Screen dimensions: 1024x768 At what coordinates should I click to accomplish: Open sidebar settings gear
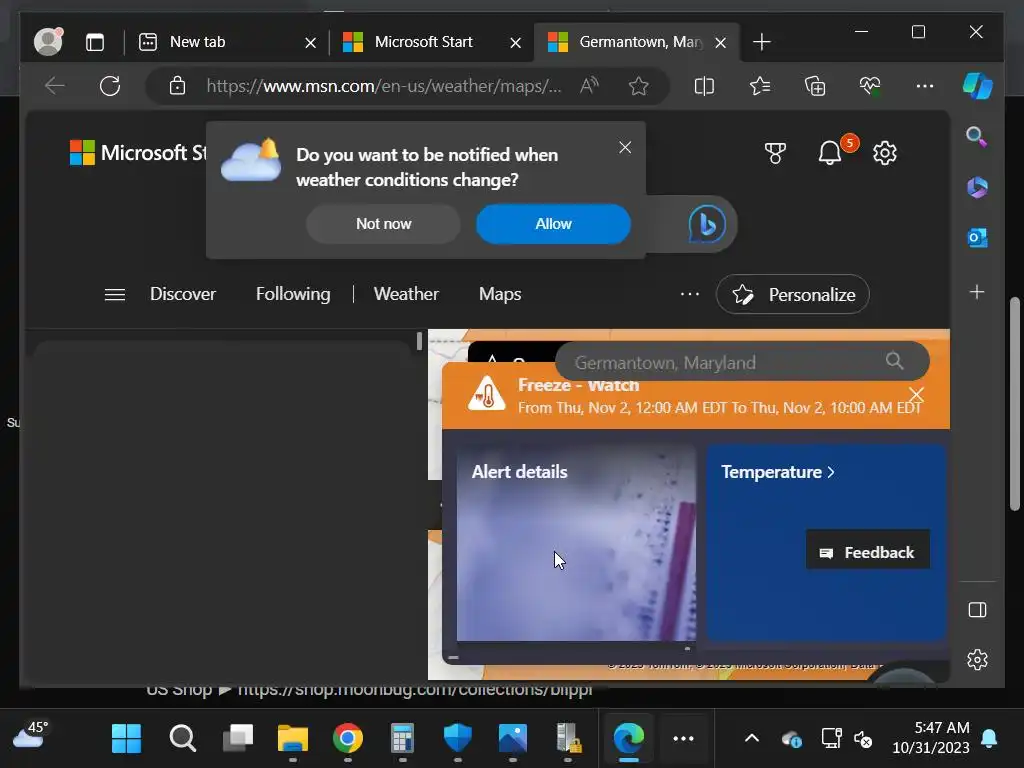point(977,660)
